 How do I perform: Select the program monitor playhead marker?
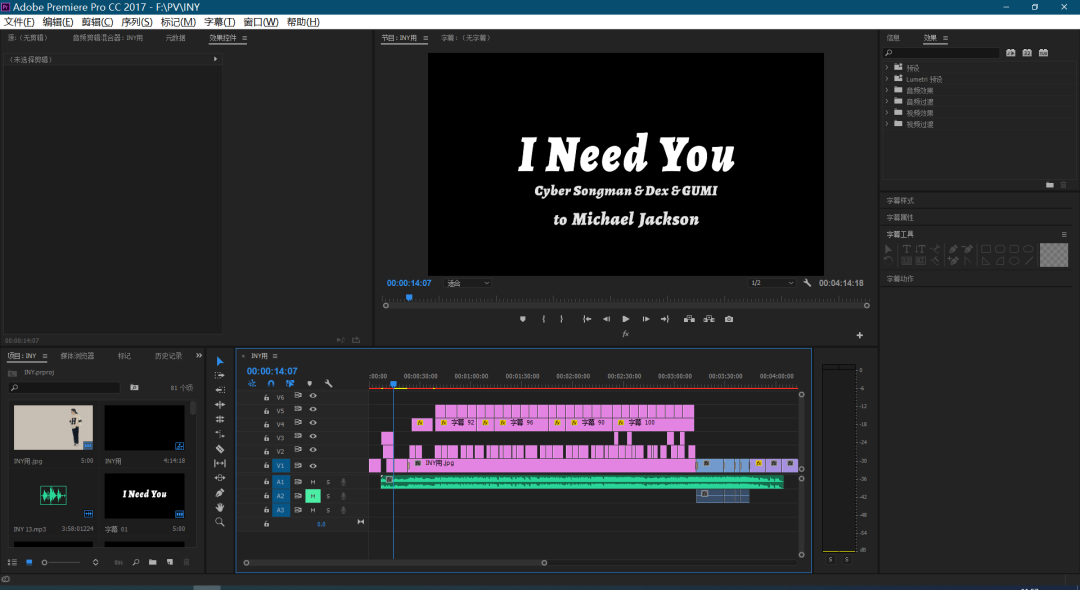click(408, 298)
